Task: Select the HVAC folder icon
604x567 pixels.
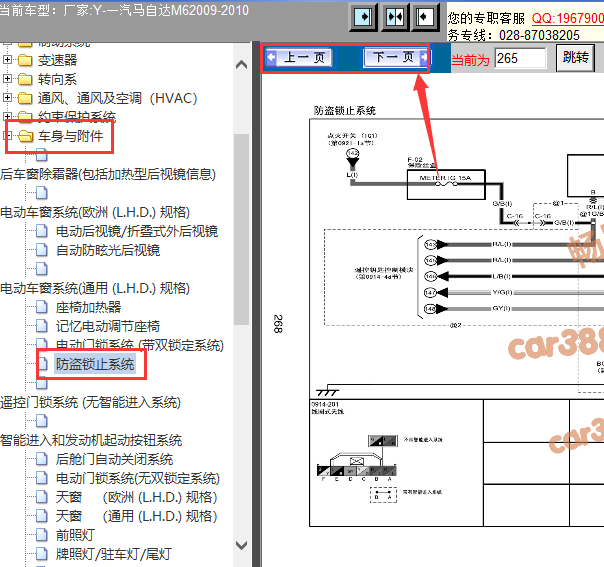Action: [25, 98]
